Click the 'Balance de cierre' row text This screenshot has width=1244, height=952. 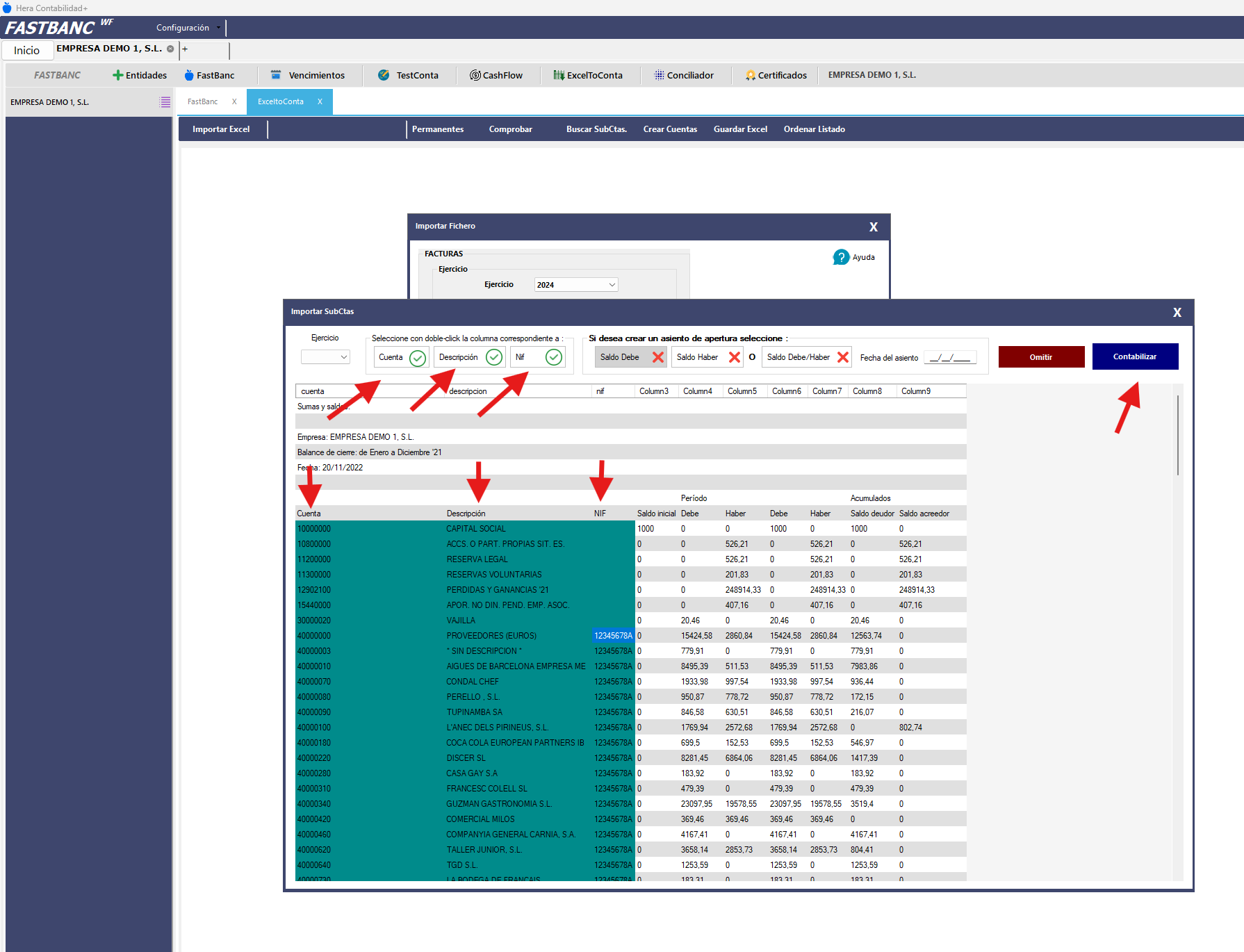click(369, 452)
